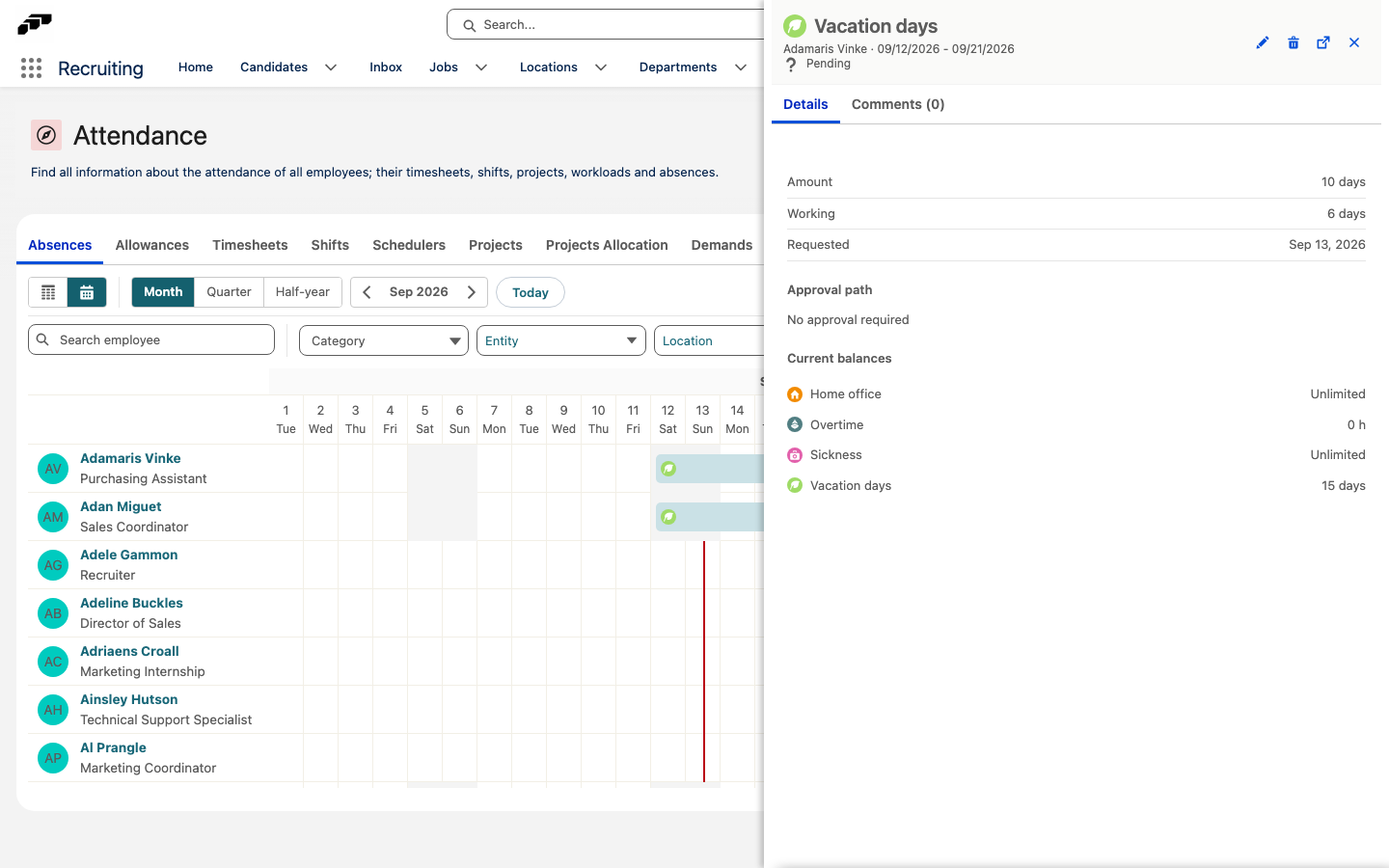Click the AB avatar for Adeline Buckles
This screenshot has height=868, width=1389.
pyautogui.click(x=53, y=613)
